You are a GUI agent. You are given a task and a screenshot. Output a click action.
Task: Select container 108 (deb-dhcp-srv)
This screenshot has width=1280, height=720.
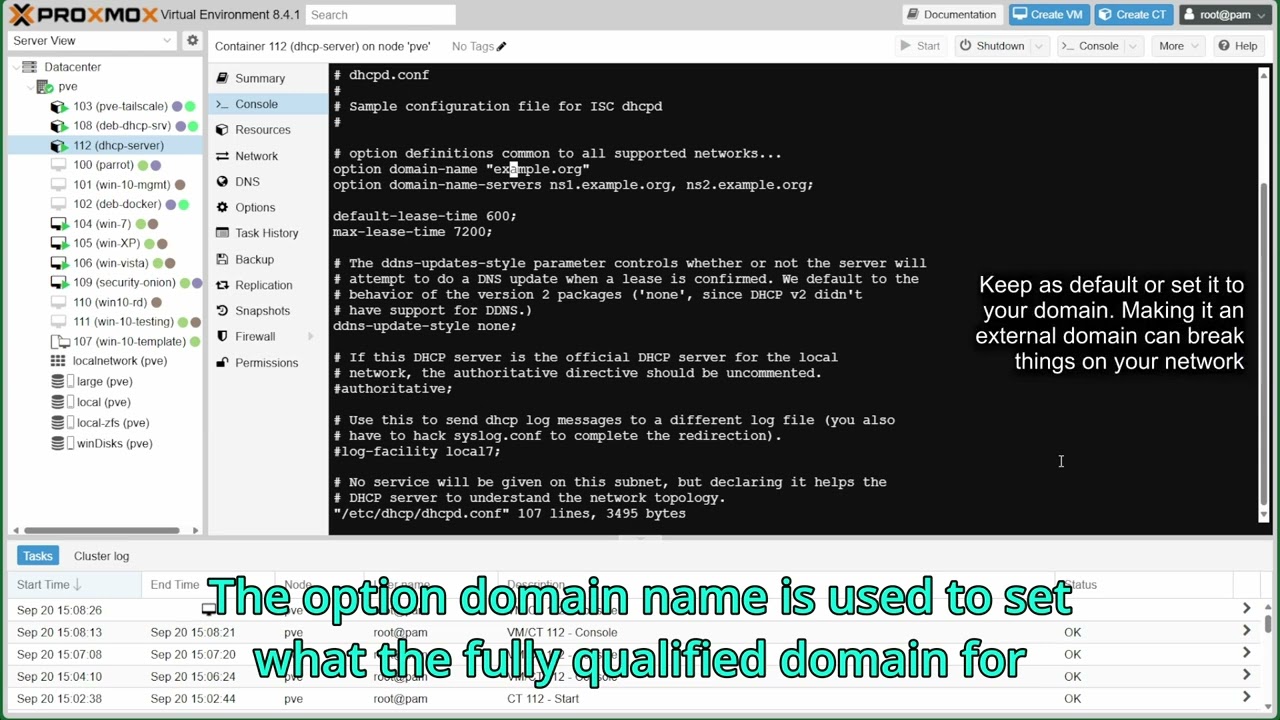click(122, 126)
